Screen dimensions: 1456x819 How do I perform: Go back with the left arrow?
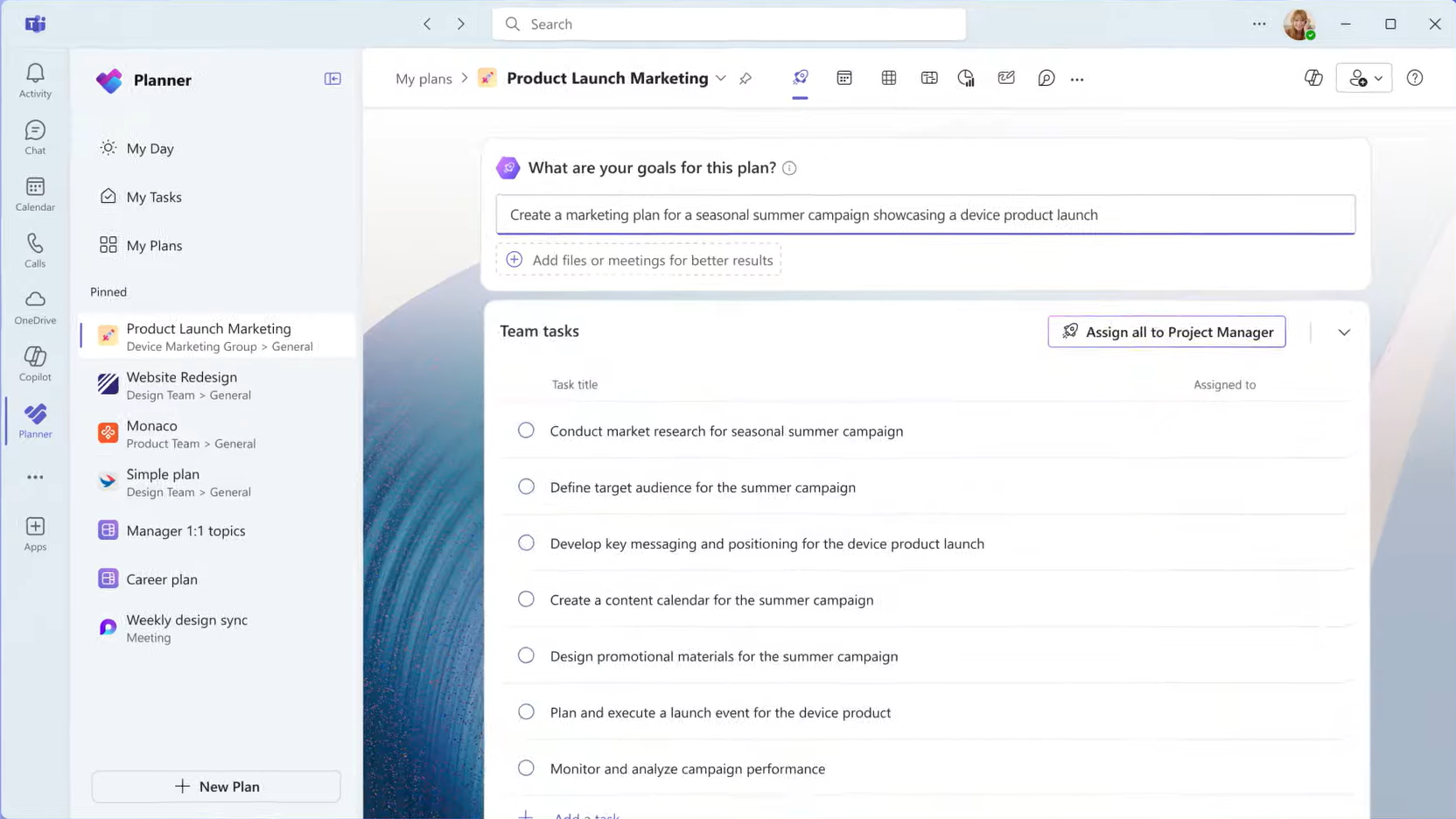pos(427,24)
